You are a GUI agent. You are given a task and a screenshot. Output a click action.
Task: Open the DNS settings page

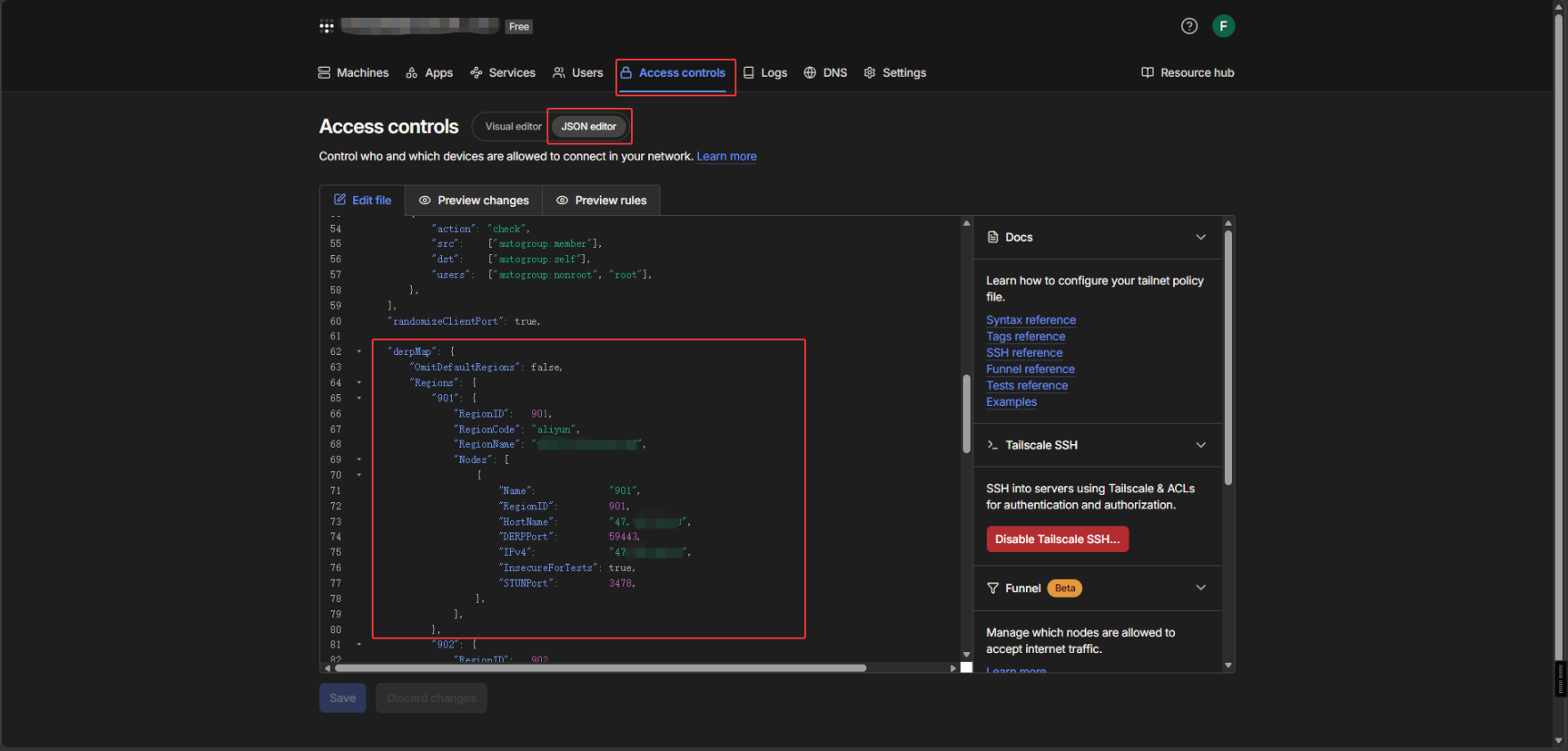(825, 73)
